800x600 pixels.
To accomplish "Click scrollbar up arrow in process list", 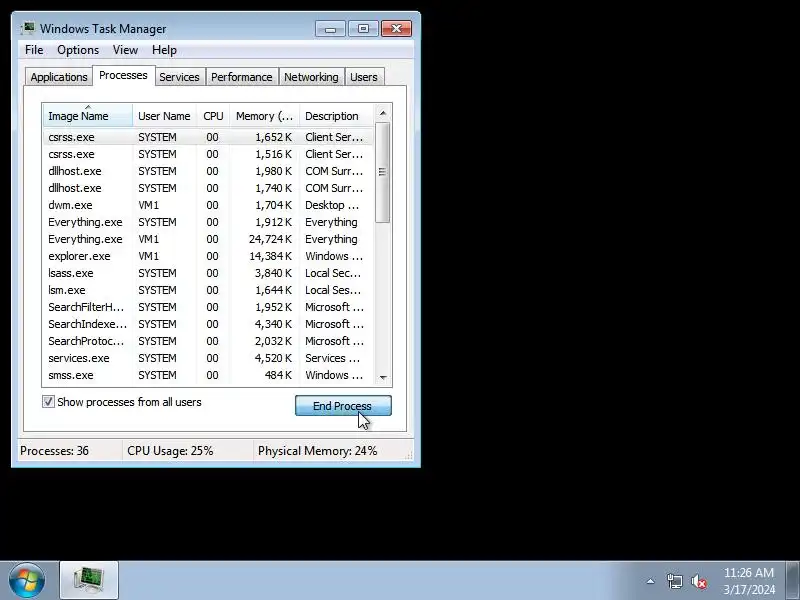I will [x=383, y=113].
